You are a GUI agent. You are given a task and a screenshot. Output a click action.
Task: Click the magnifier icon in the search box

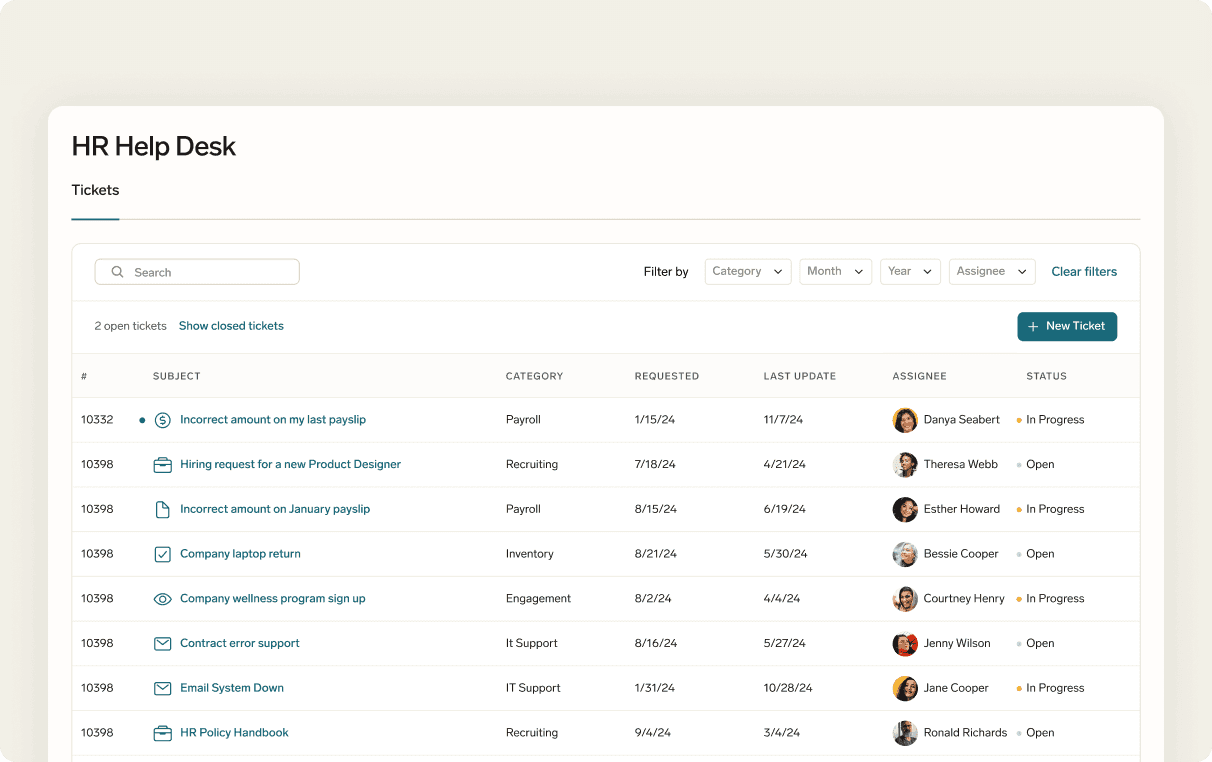point(118,272)
